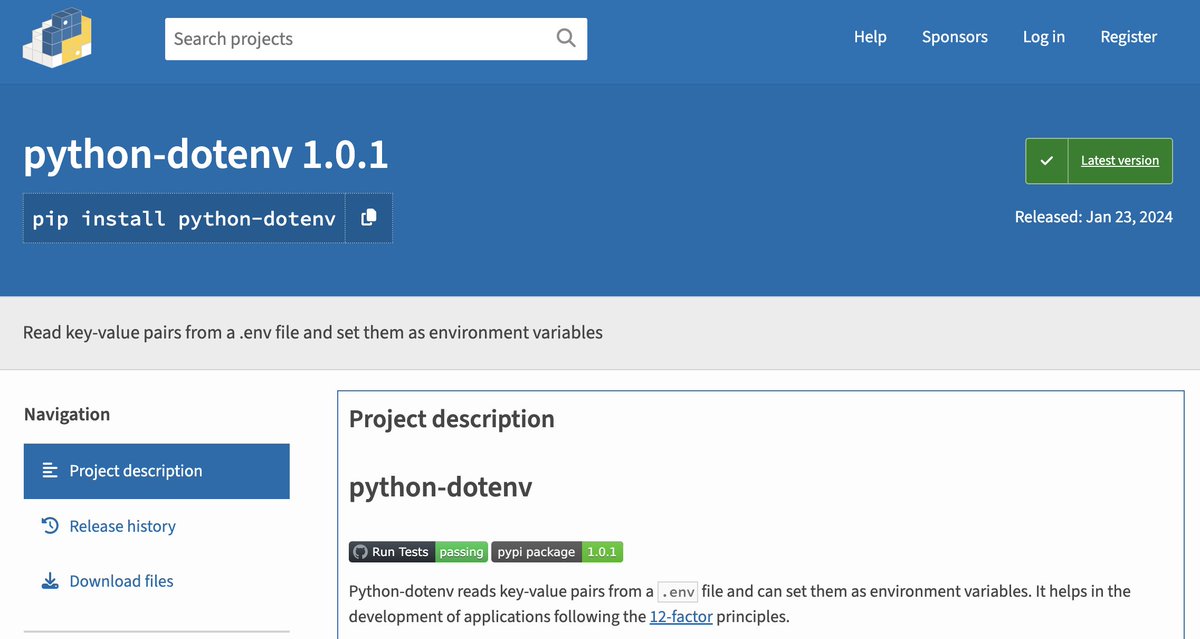Image resolution: width=1200 pixels, height=639 pixels.
Task: Click the search magnifier icon
Action: coord(566,38)
